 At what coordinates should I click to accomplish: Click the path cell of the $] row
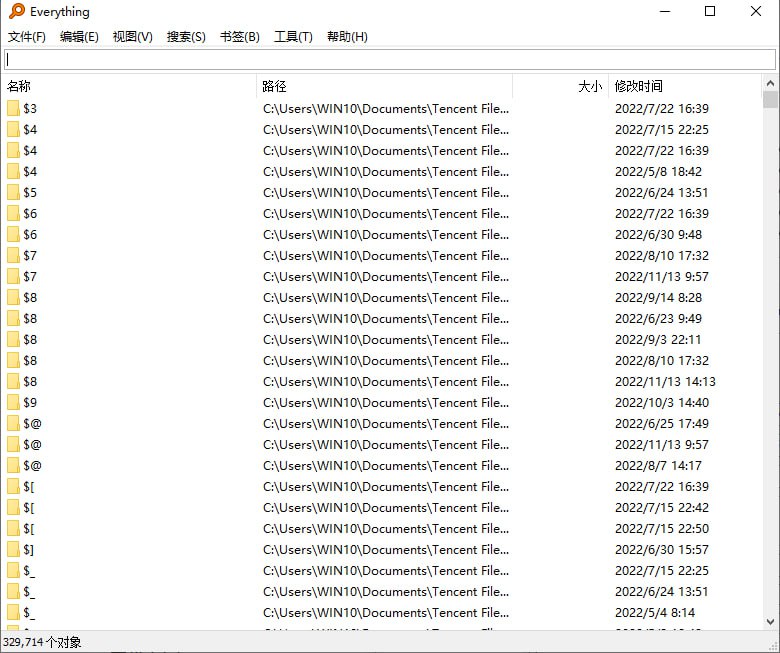tap(386, 550)
